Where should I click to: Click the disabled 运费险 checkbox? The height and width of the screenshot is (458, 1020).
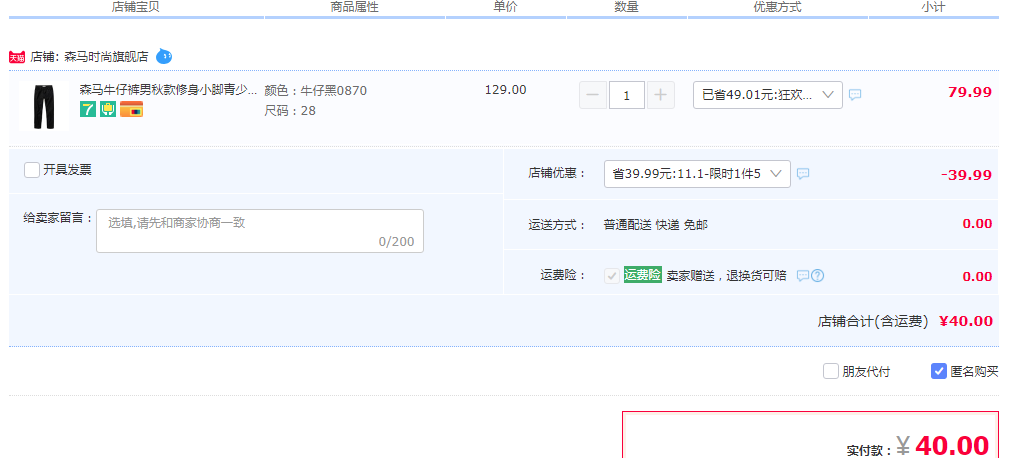pyautogui.click(x=611, y=276)
